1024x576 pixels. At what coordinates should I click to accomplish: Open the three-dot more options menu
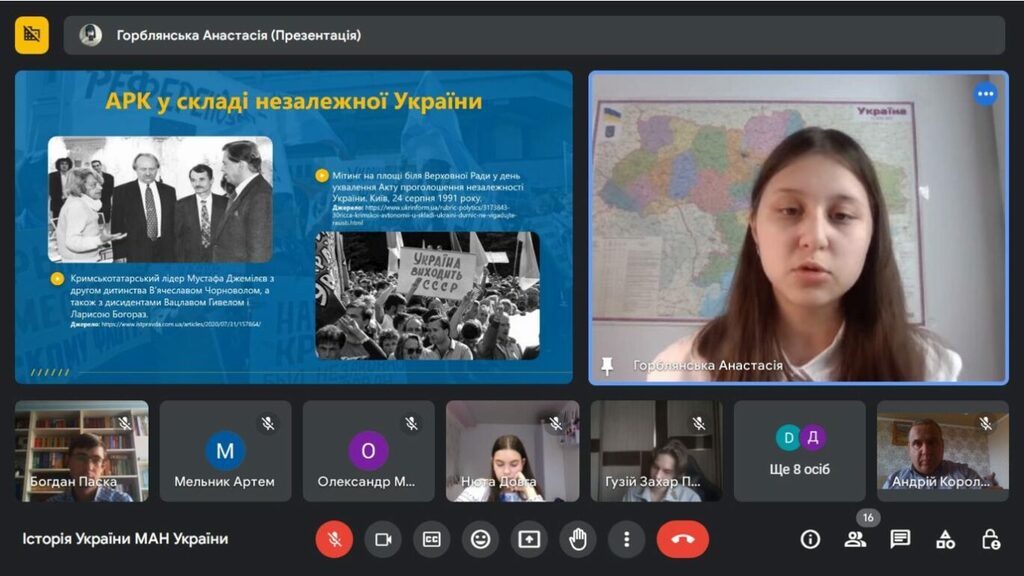[626, 539]
